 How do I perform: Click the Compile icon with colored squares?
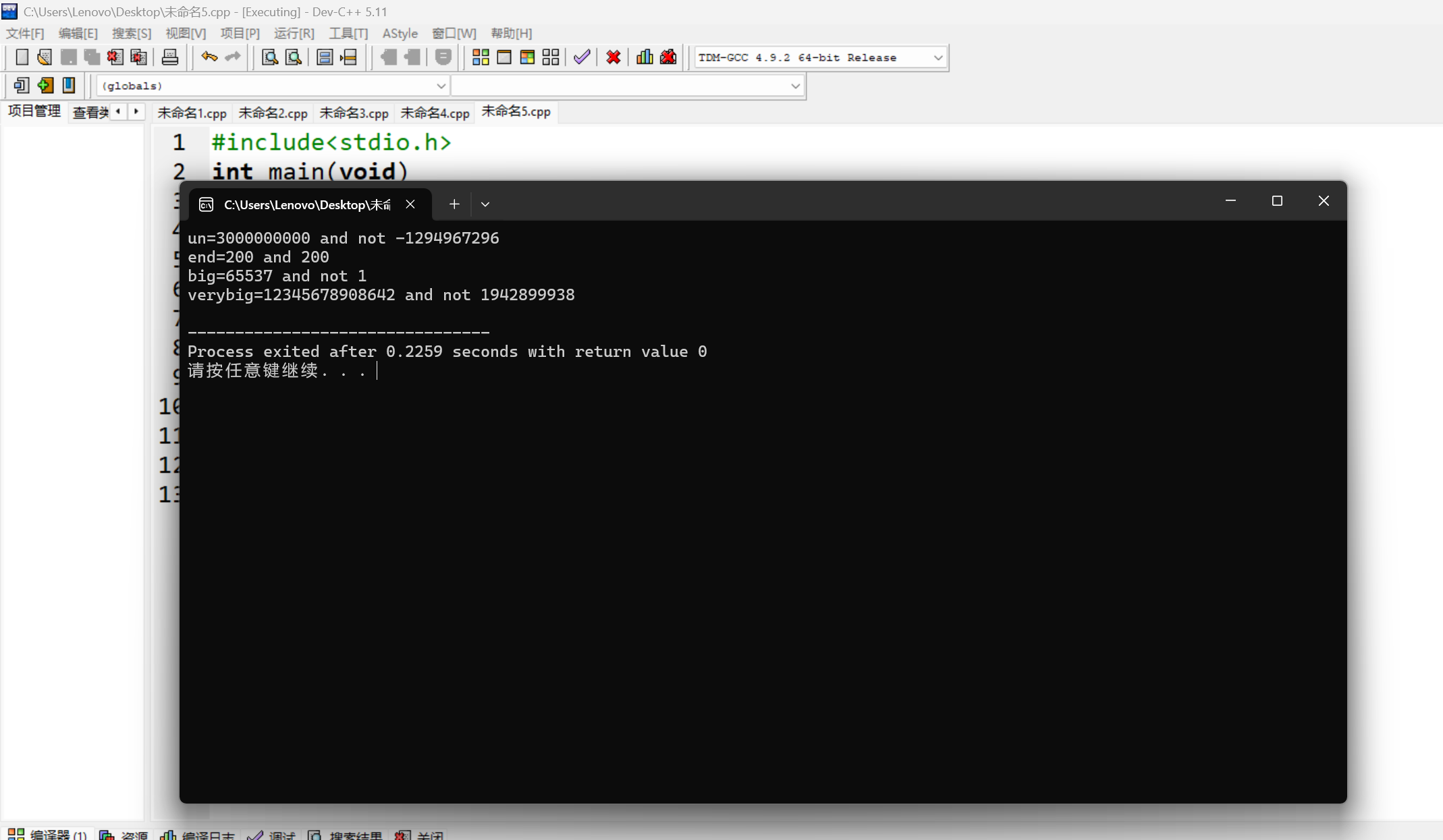[x=481, y=57]
